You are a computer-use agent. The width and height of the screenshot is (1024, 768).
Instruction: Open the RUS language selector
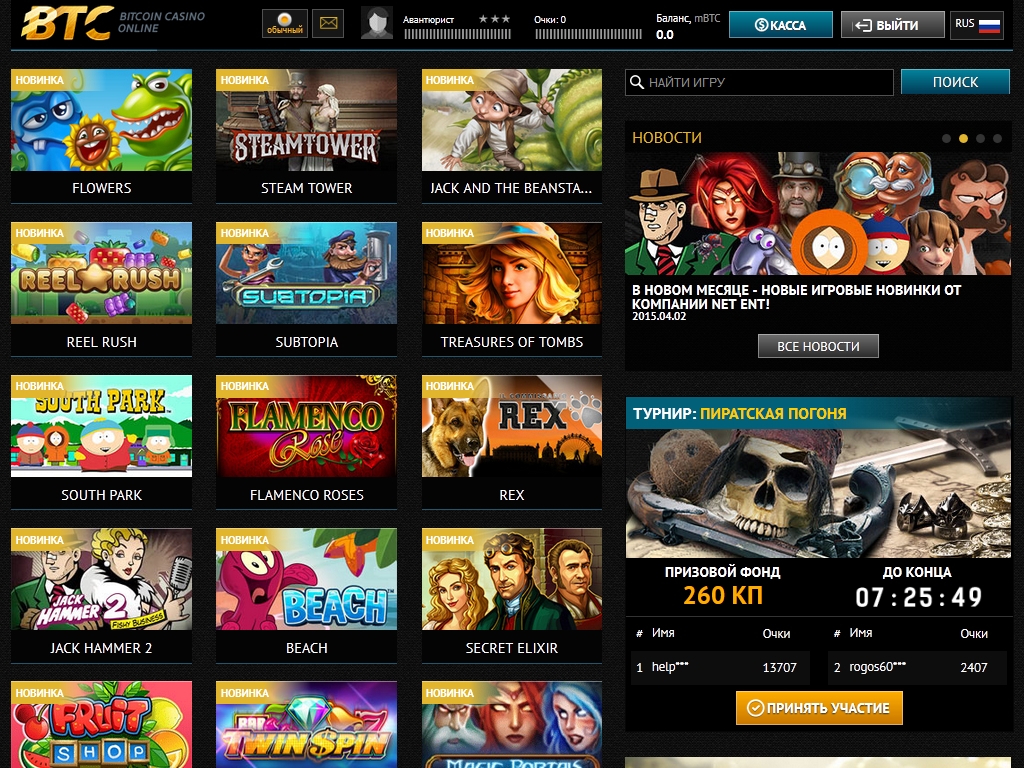coord(977,25)
